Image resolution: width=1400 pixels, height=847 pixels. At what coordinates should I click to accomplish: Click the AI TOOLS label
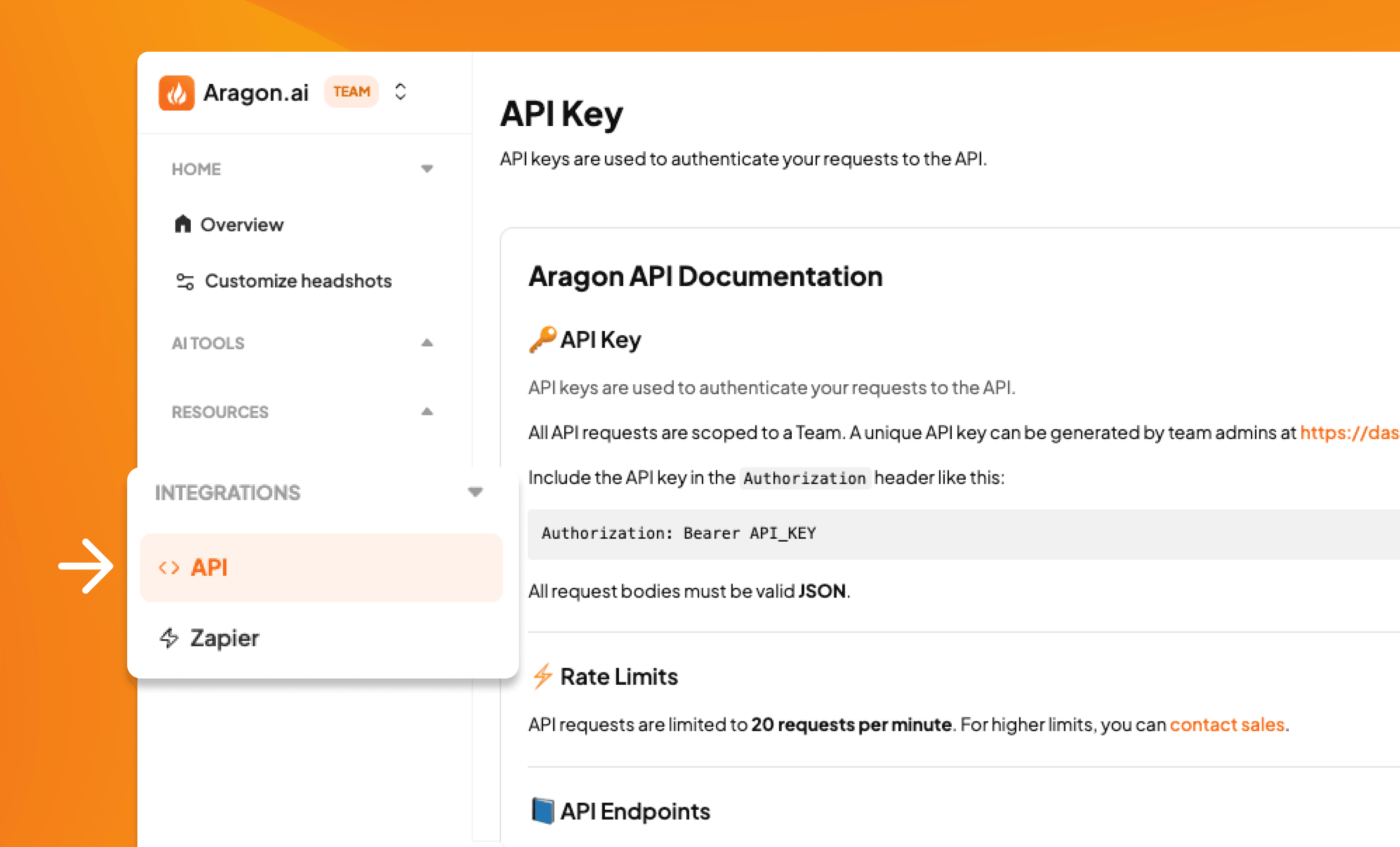coord(208,343)
